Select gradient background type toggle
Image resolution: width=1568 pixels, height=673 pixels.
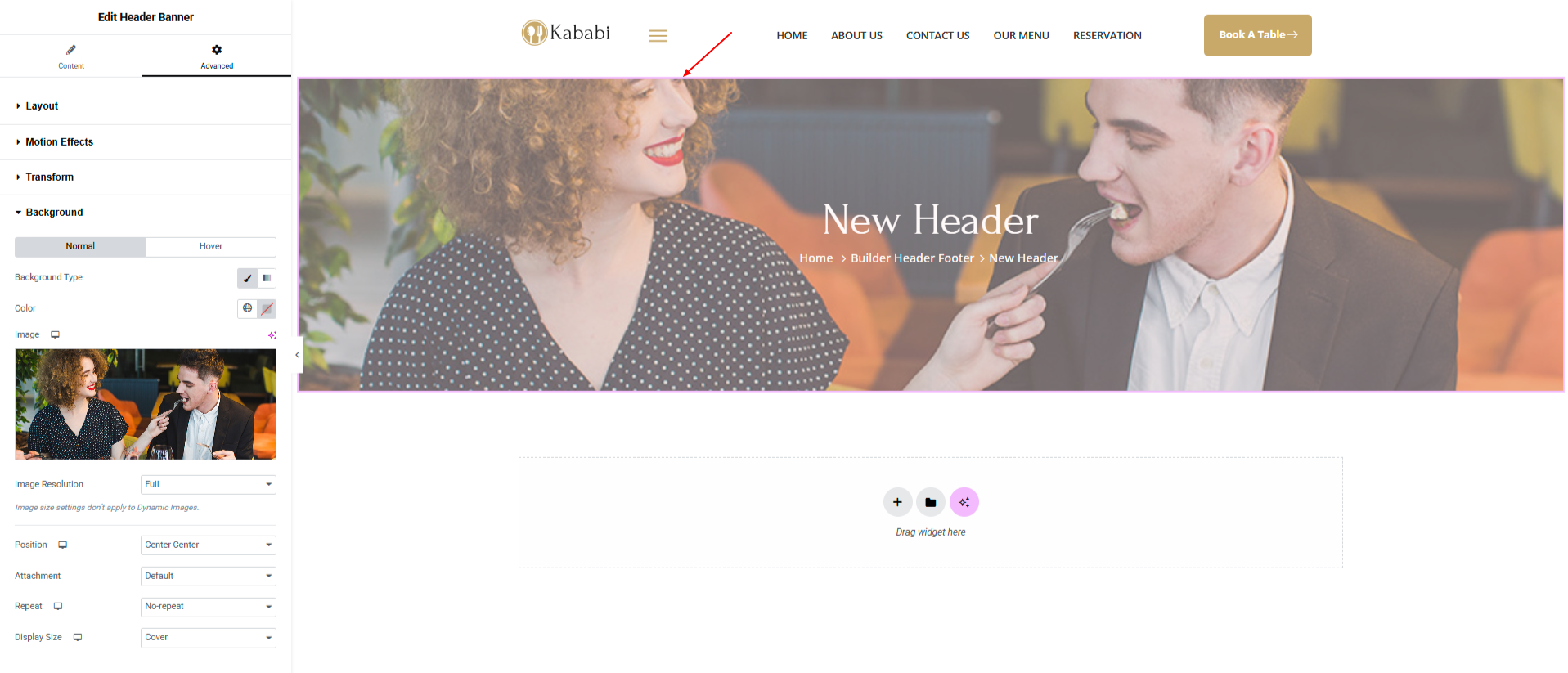coord(267,278)
